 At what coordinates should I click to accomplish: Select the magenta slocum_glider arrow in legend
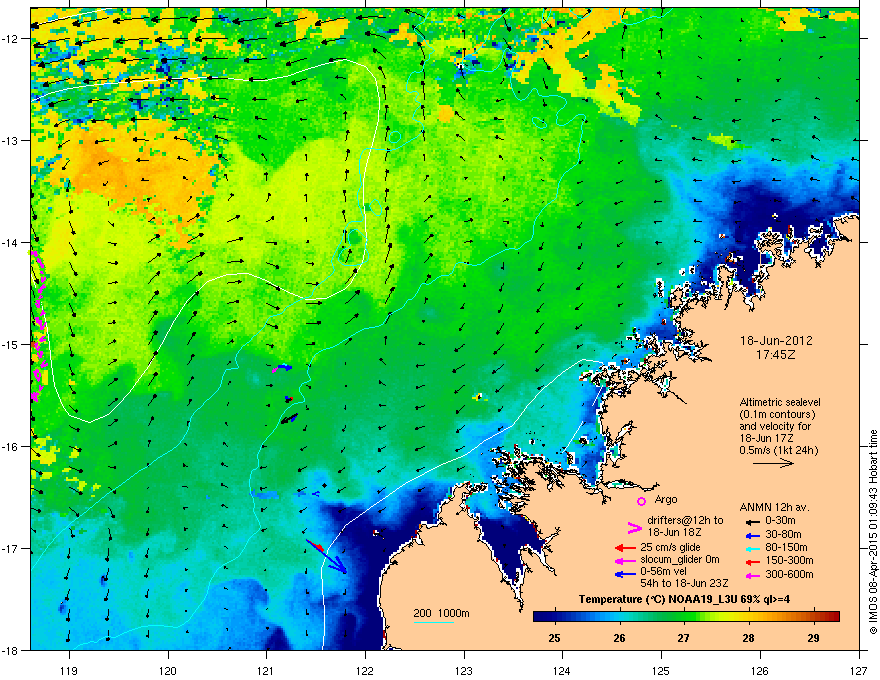[x=626, y=560]
